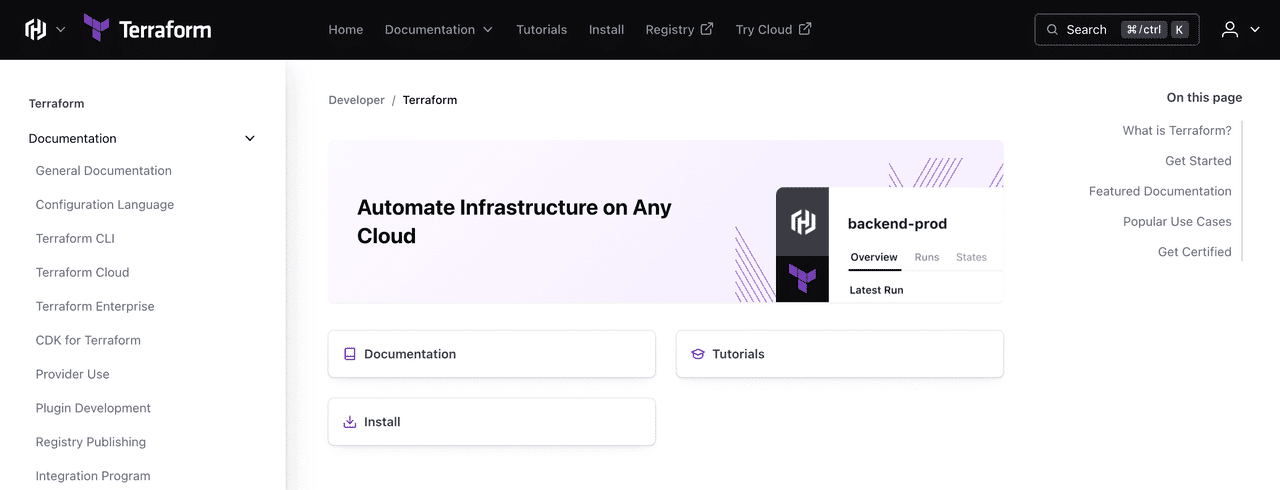Open Configuration Language in sidebar
The image size is (1280, 490).
click(x=105, y=205)
